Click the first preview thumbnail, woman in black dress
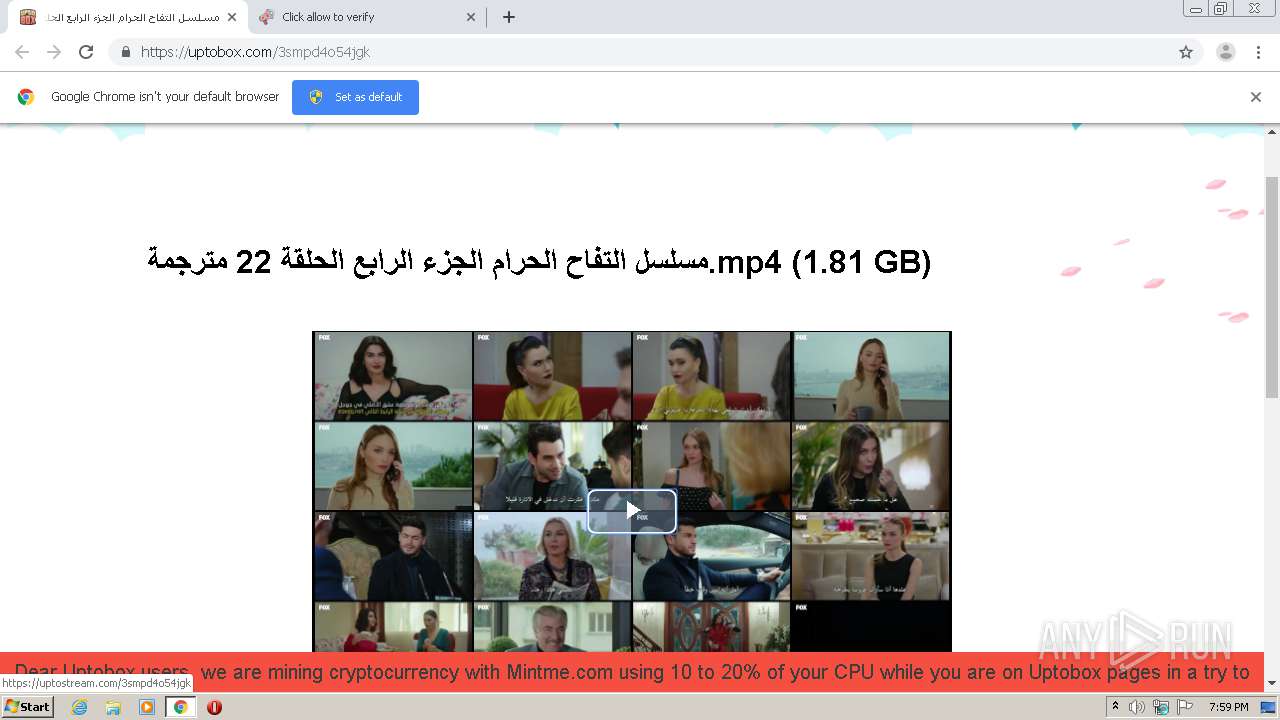Viewport: 1280px width, 720px height. tap(393, 376)
